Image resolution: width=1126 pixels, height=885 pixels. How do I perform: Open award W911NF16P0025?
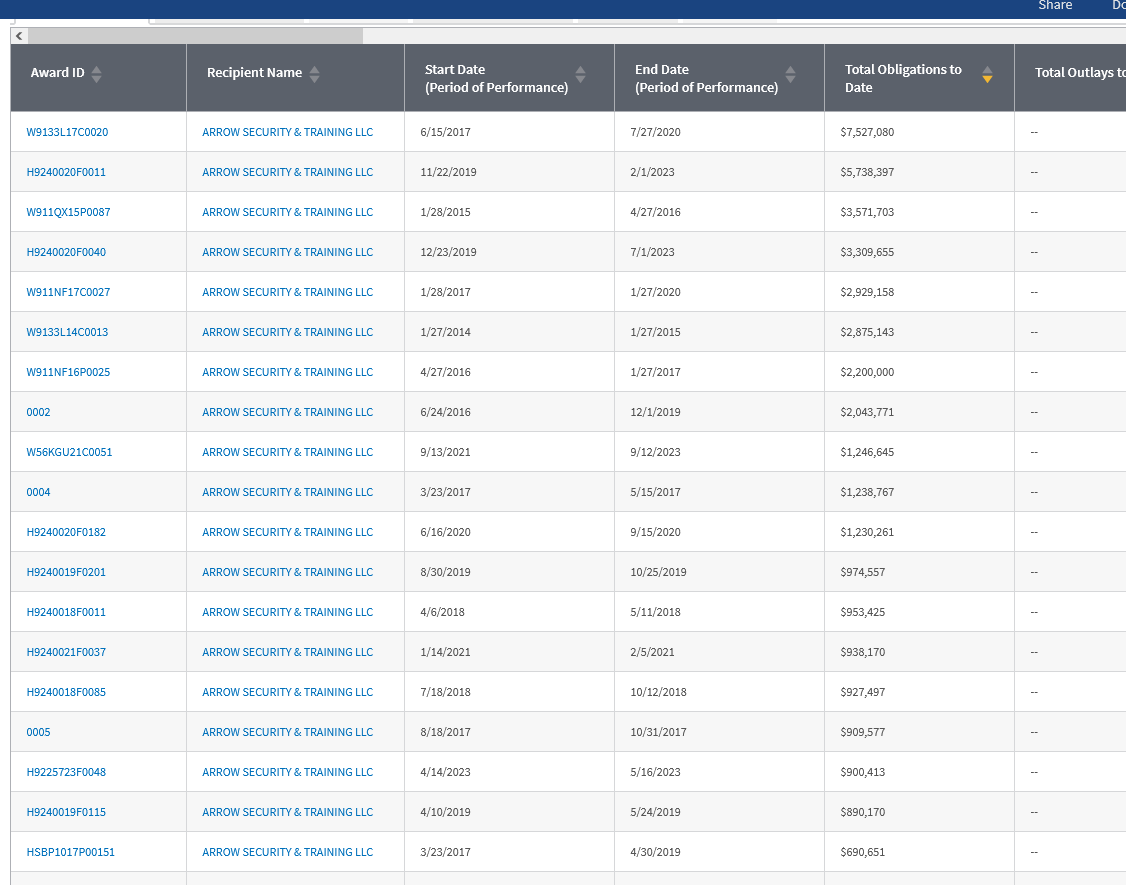click(x=68, y=372)
